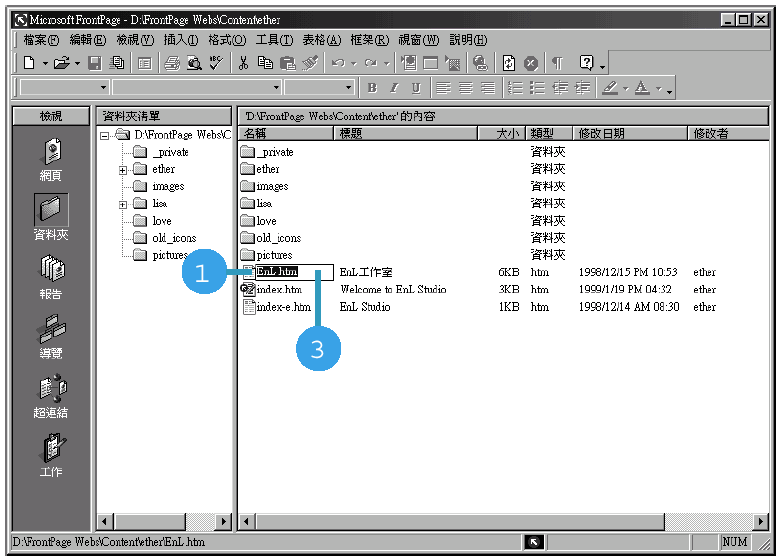Viewport: 782px width, 560px height.
Task: Cut with the scissors icon
Action: (x=243, y=63)
